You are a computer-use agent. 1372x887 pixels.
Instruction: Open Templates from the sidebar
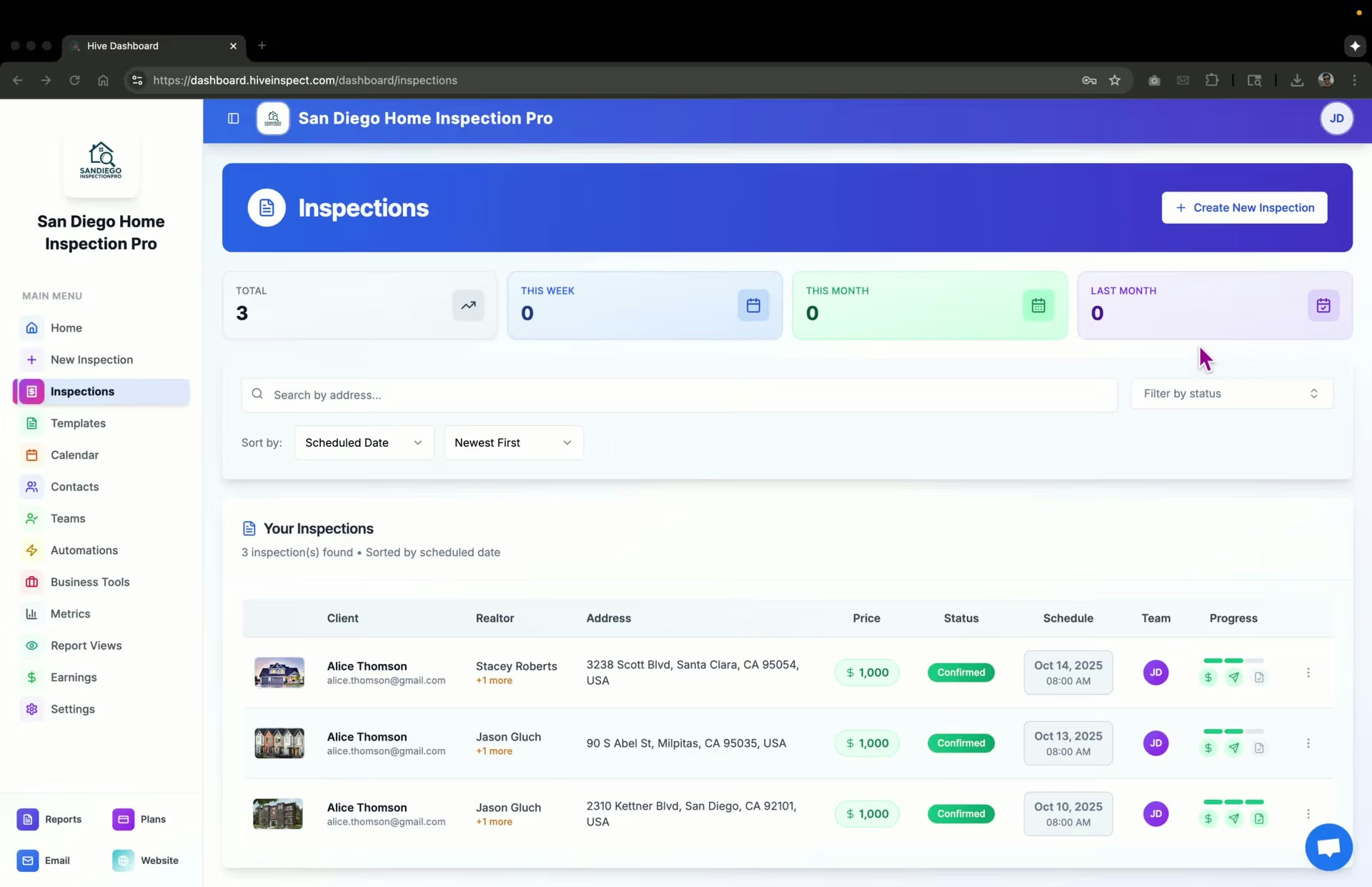click(101, 423)
